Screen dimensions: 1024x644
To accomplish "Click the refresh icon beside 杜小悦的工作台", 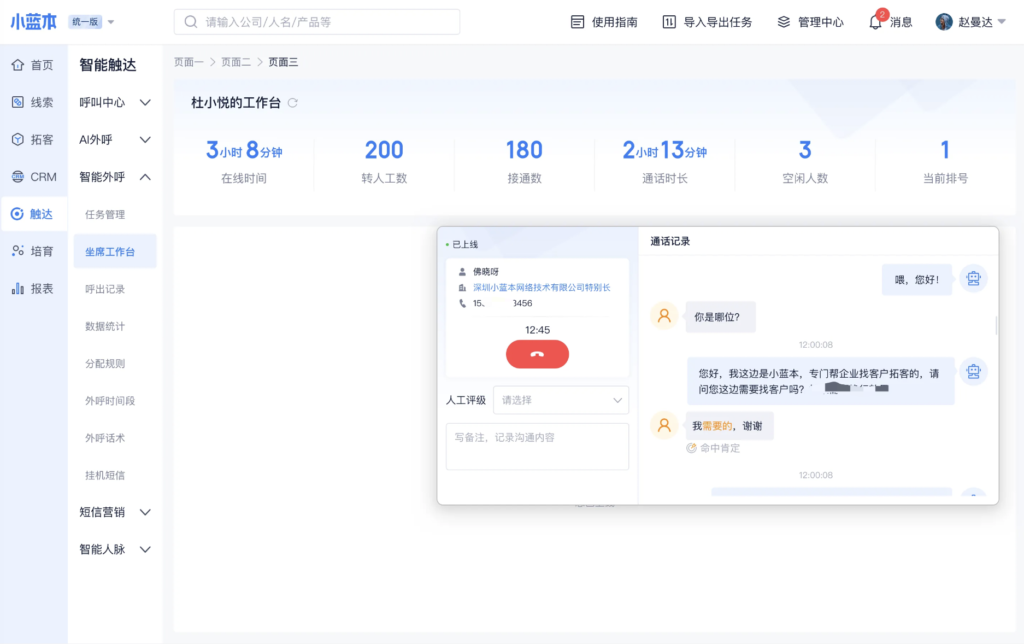I will [x=292, y=103].
